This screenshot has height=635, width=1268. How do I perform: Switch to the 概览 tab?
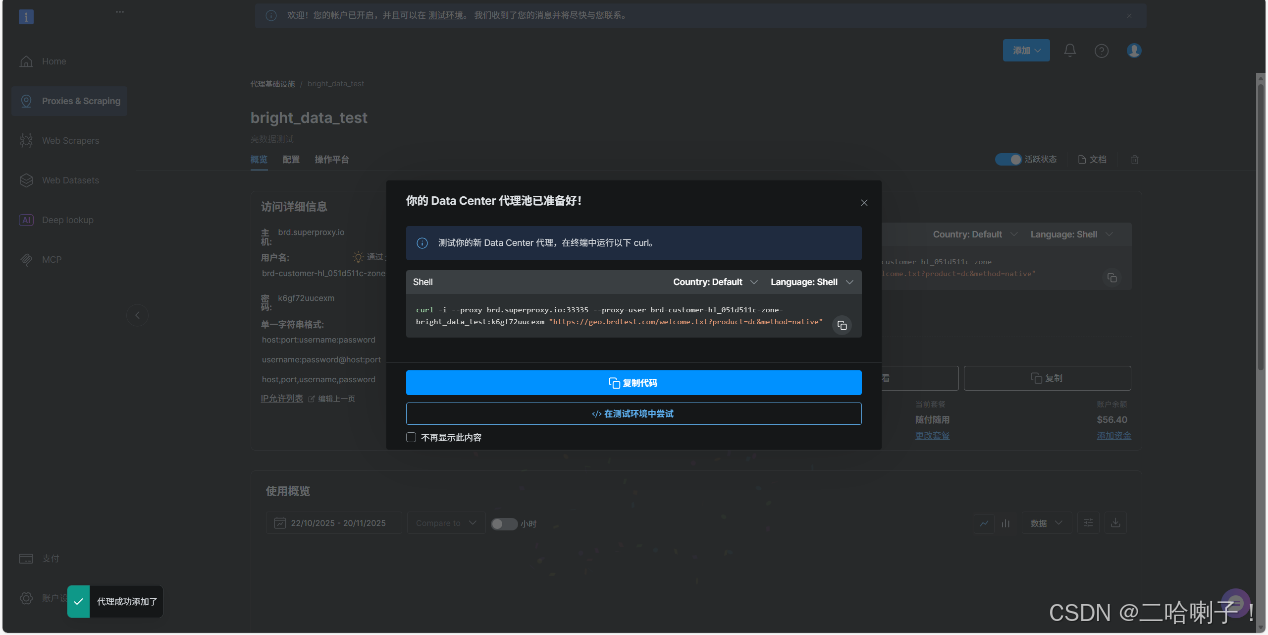click(x=259, y=159)
